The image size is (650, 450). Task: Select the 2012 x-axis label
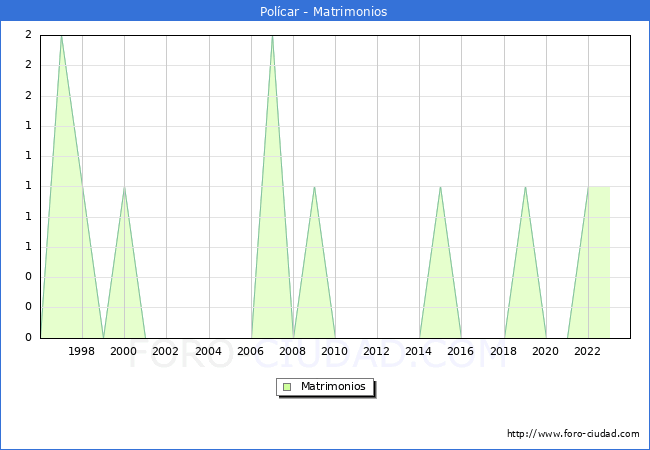pos(376,351)
